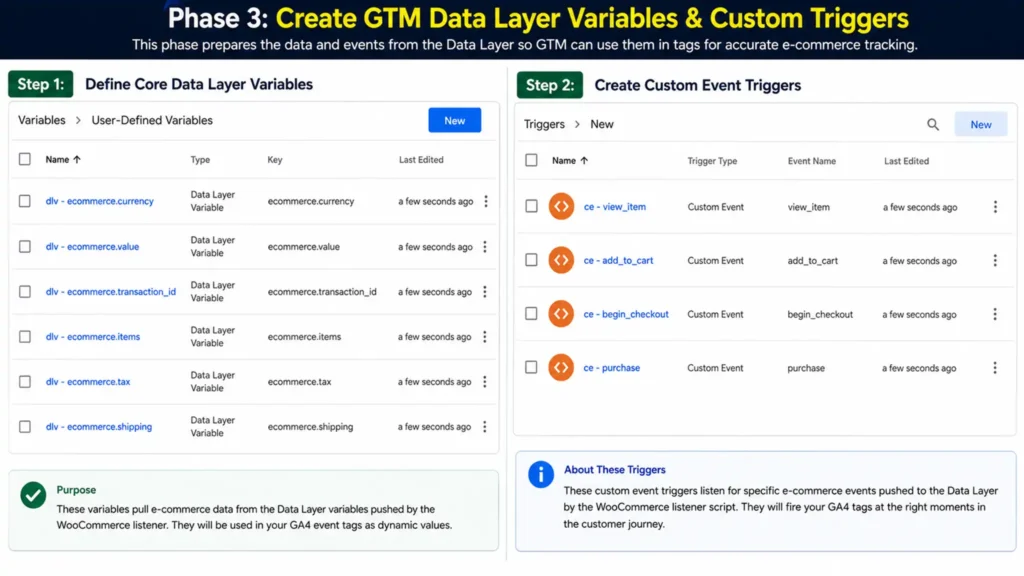Open kebab menu for ce - view_item trigger
Screen dimensions: 1024x576
point(995,207)
